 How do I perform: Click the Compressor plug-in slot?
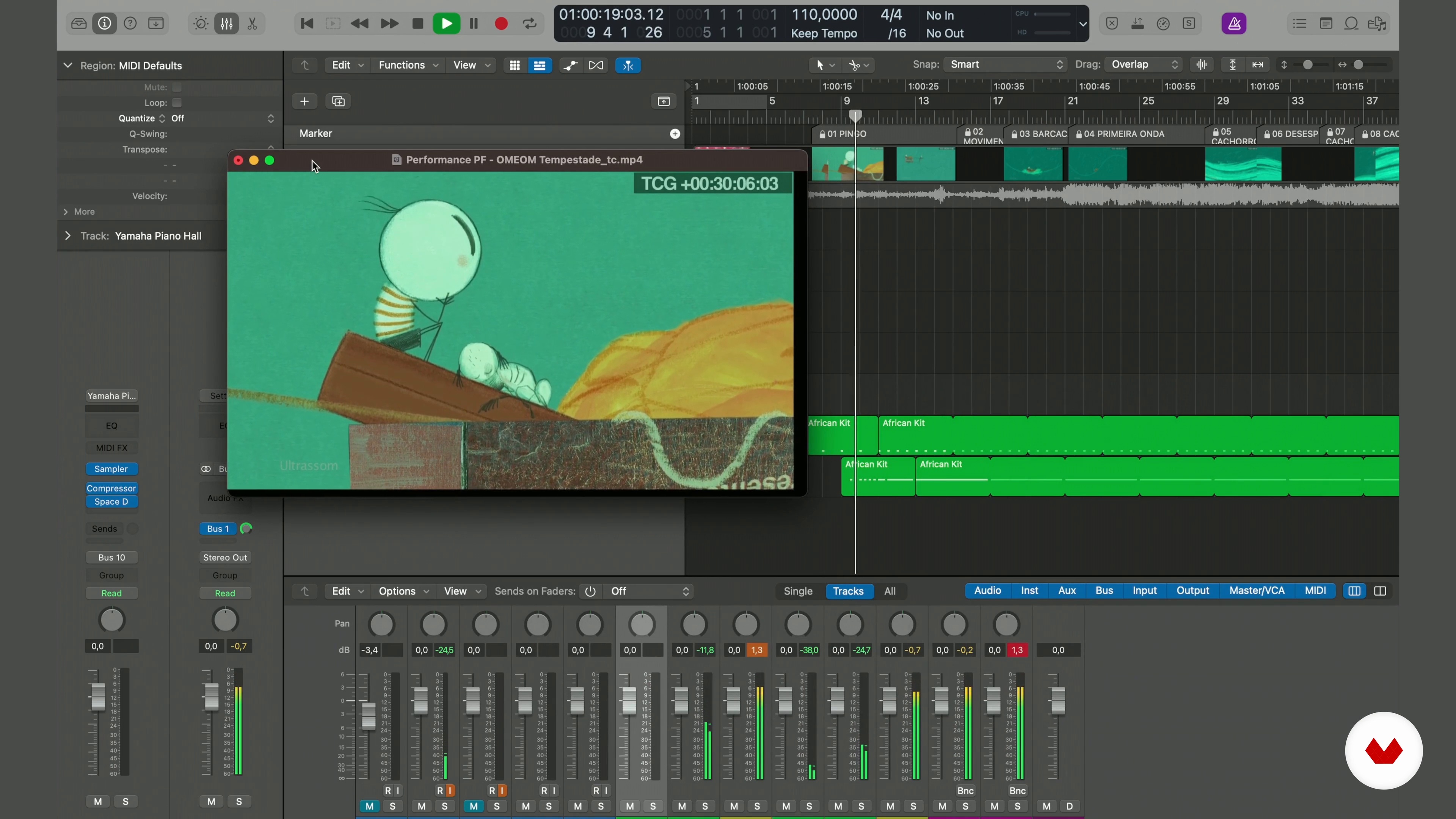(111, 488)
